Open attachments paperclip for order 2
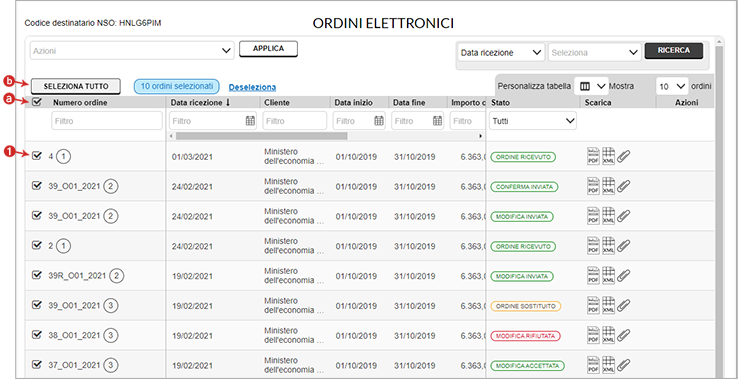 point(624,245)
